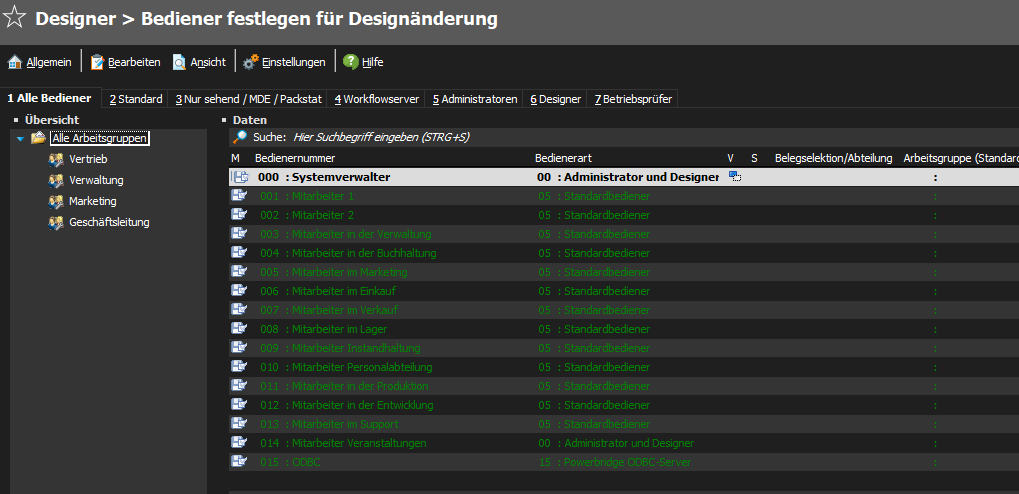
Task: Click the green Hilfe question mark icon
Action: click(x=350, y=62)
